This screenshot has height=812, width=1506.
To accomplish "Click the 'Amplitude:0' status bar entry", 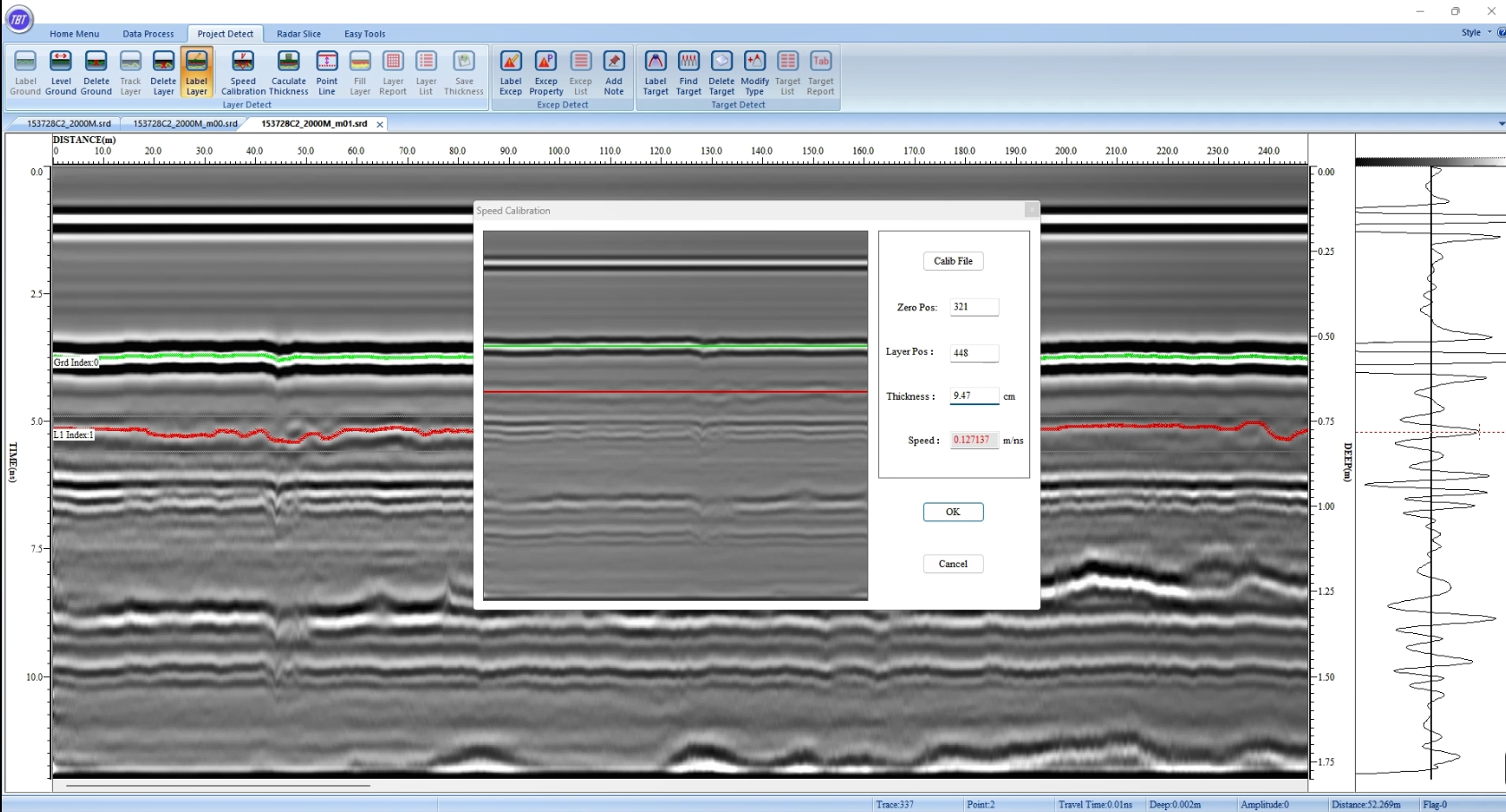I will pyautogui.click(x=1265, y=804).
